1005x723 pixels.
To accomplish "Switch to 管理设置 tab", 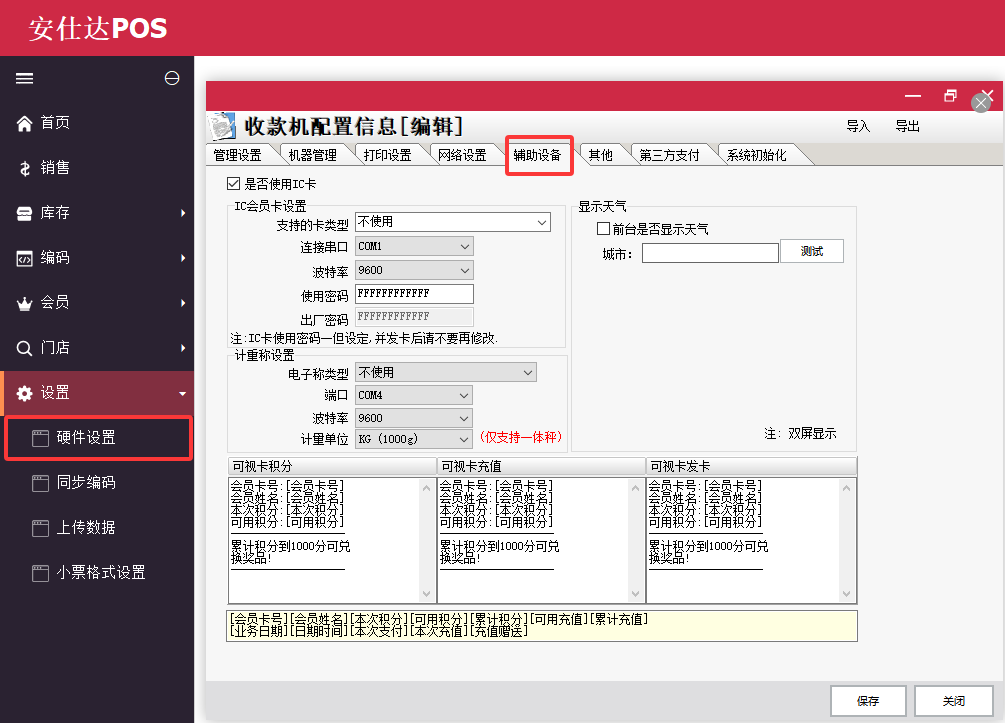I will (238, 155).
